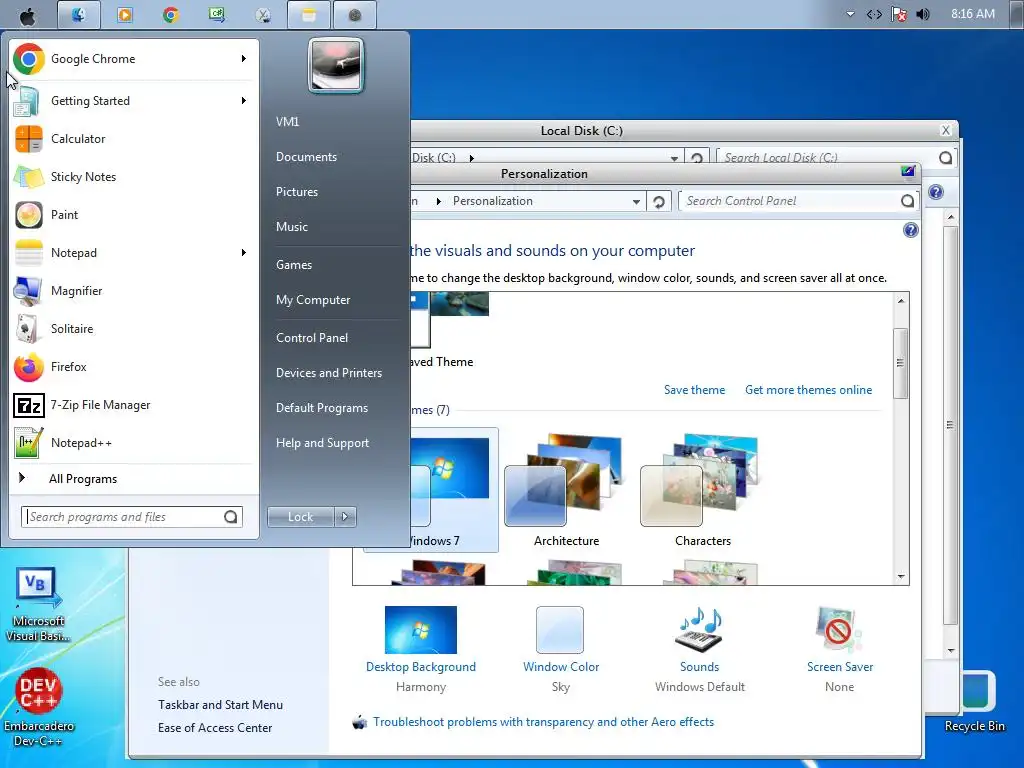The width and height of the screenshot is (1024, 768).
Task: Open My Computer from the start menu
Action: pyautogui.click(x=313, y=300)
